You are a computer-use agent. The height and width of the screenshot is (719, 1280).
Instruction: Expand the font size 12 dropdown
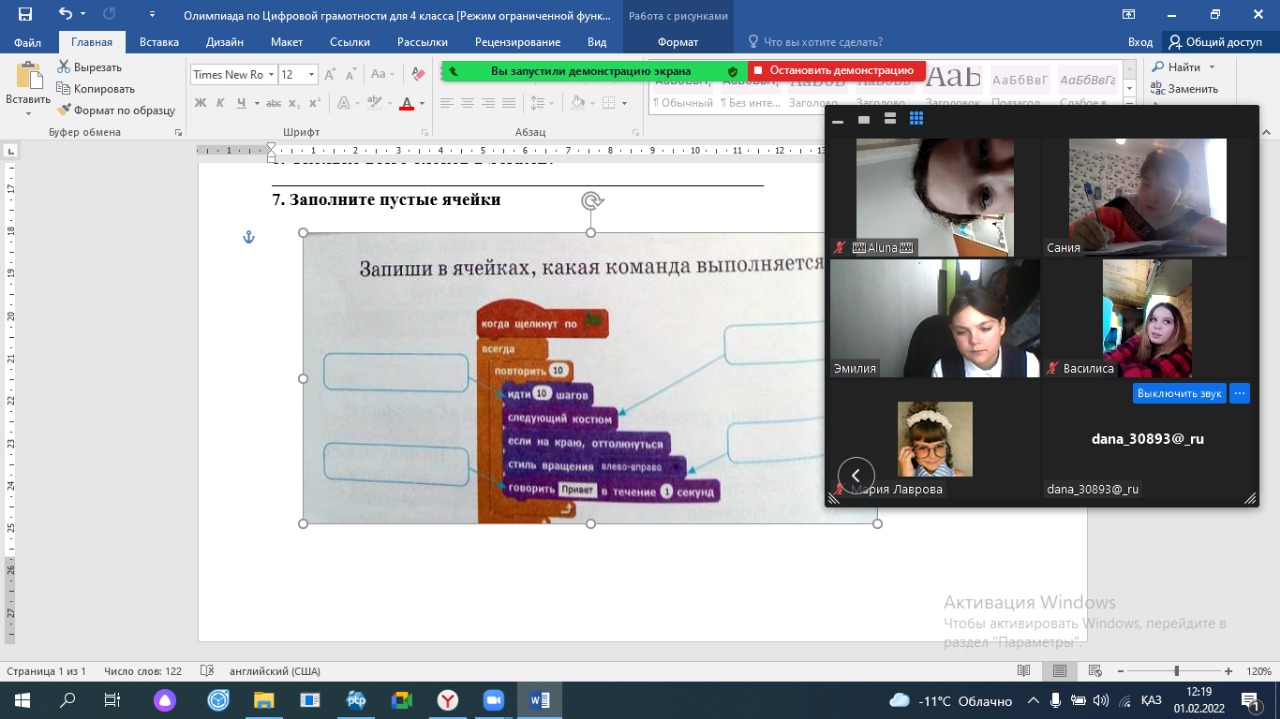(312, 74)
